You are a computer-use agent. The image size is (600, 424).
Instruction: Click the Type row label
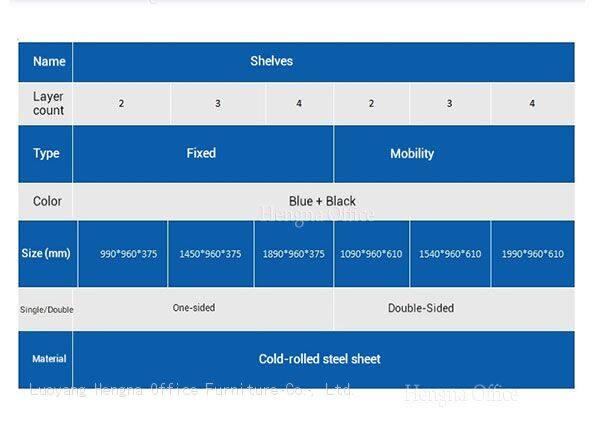47,153
